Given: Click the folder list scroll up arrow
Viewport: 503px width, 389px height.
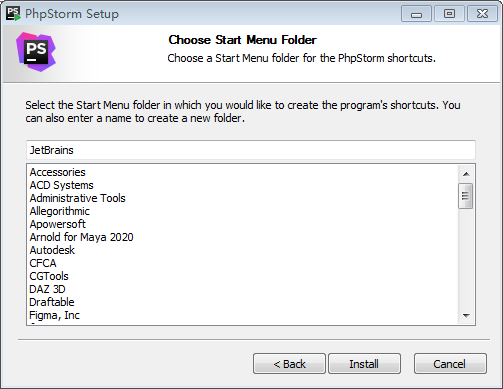Looking at the screenshot, I should tap(466, 174).
